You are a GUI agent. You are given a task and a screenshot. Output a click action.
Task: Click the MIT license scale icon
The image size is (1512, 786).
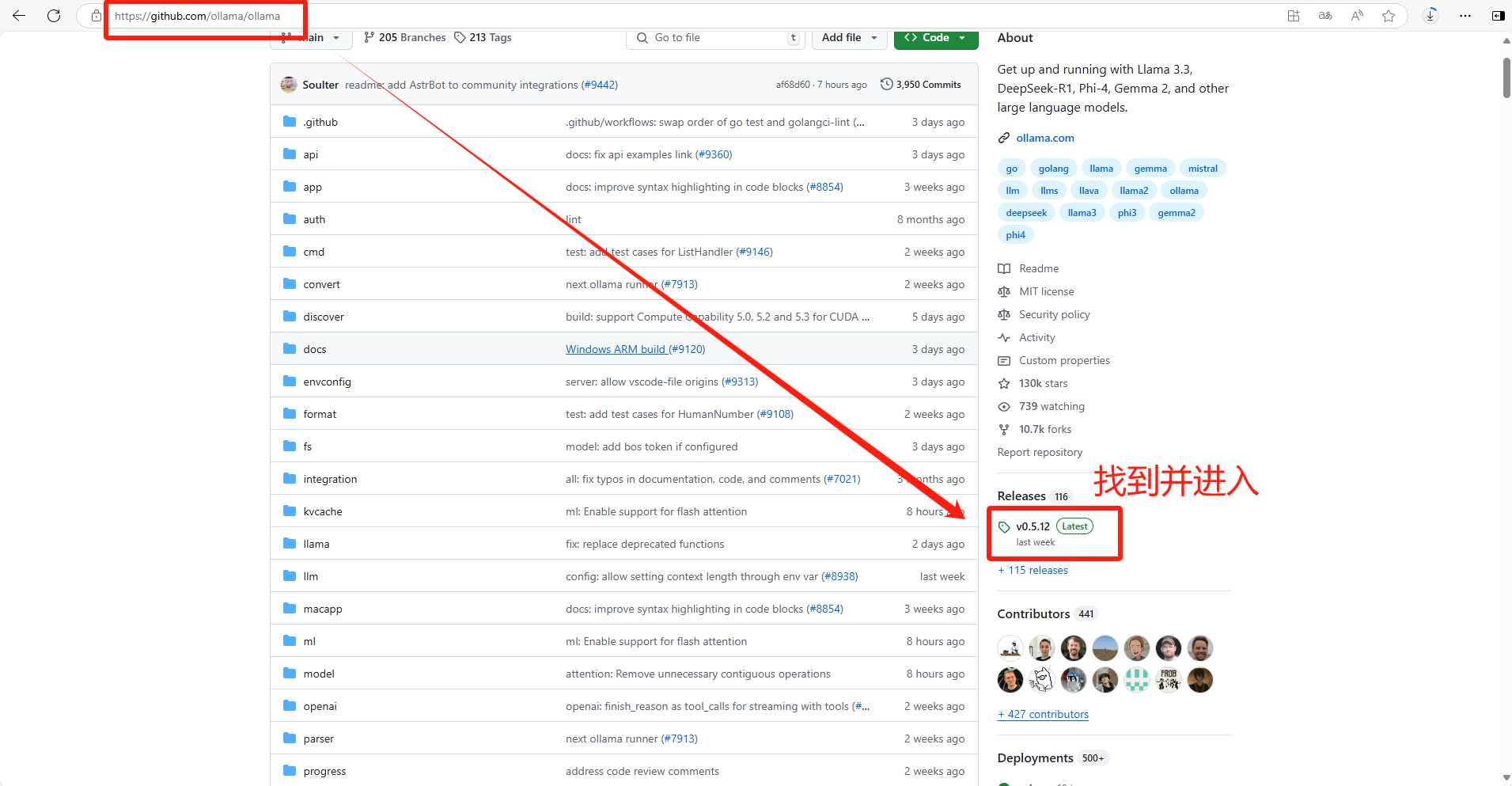[x=1004, y=291]
